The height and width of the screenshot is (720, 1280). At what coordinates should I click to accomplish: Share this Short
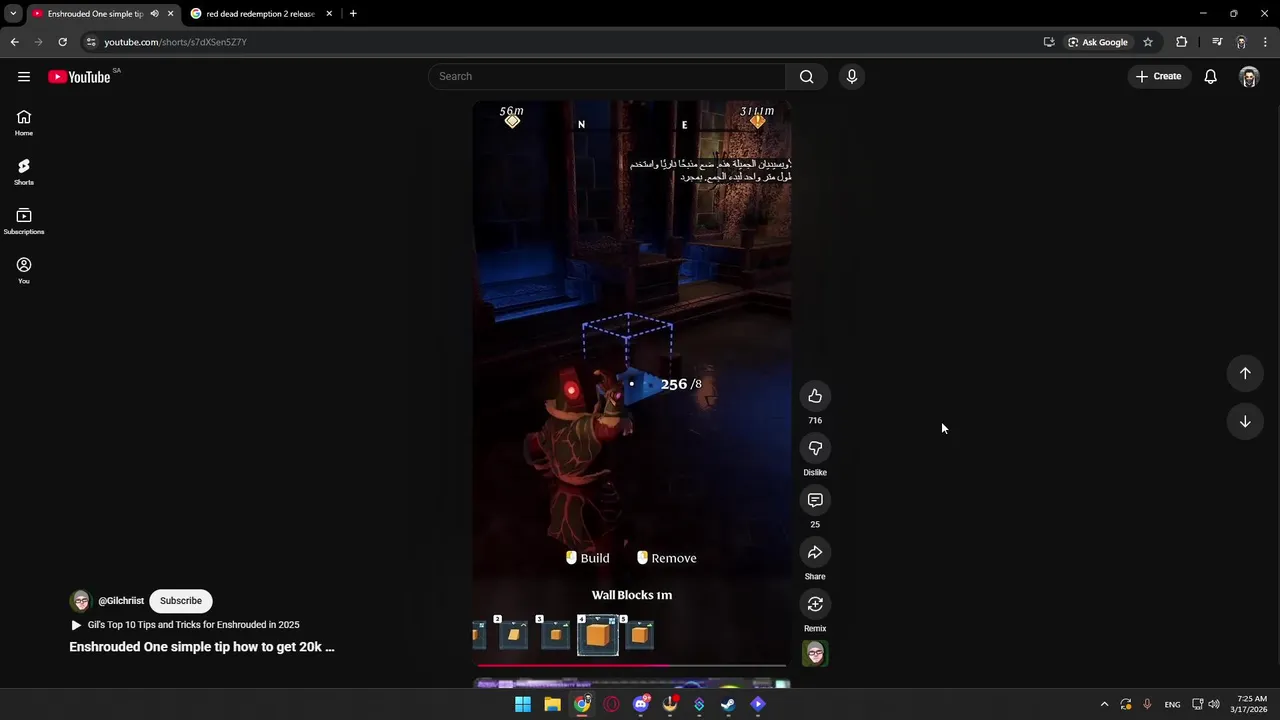[815, 552]
